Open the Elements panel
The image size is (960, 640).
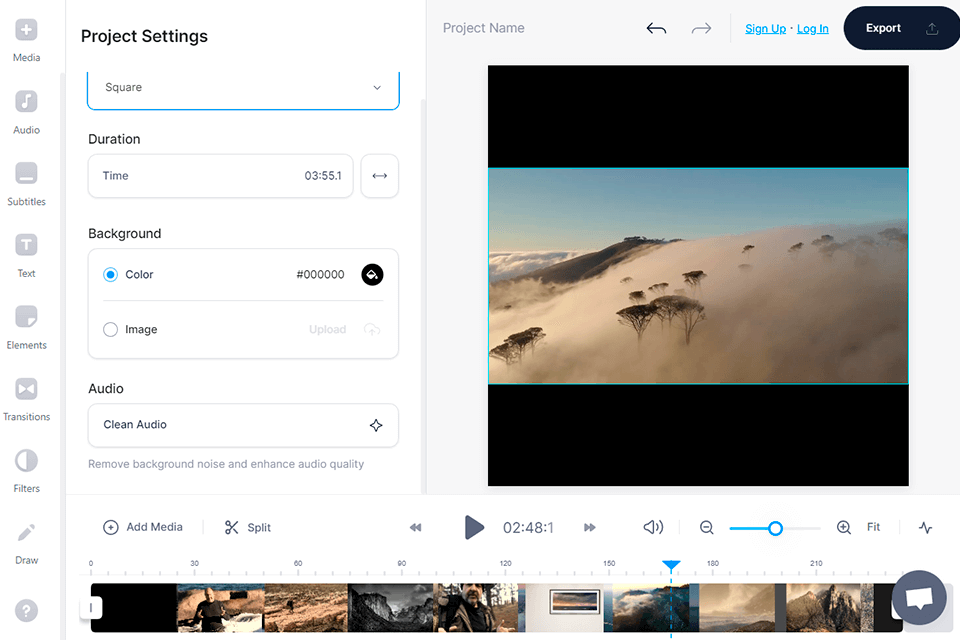(x=26, y=327)
